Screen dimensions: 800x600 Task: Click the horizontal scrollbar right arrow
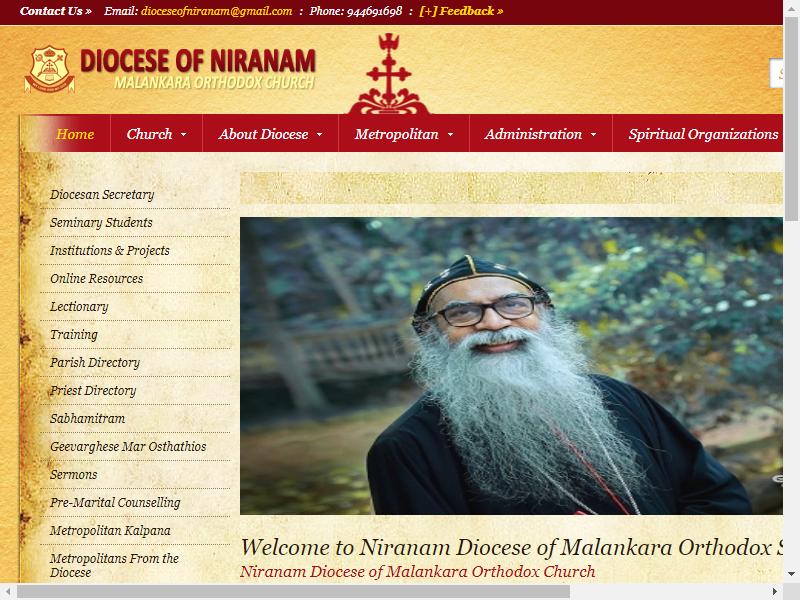(x=774, y=591)
